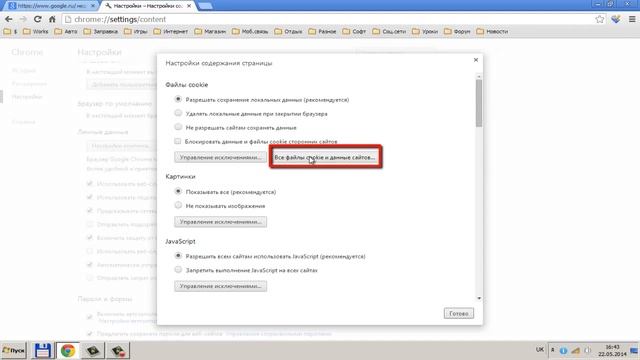Click the Готово button
This screenshot has width=640, height=360.
(459, 313)
